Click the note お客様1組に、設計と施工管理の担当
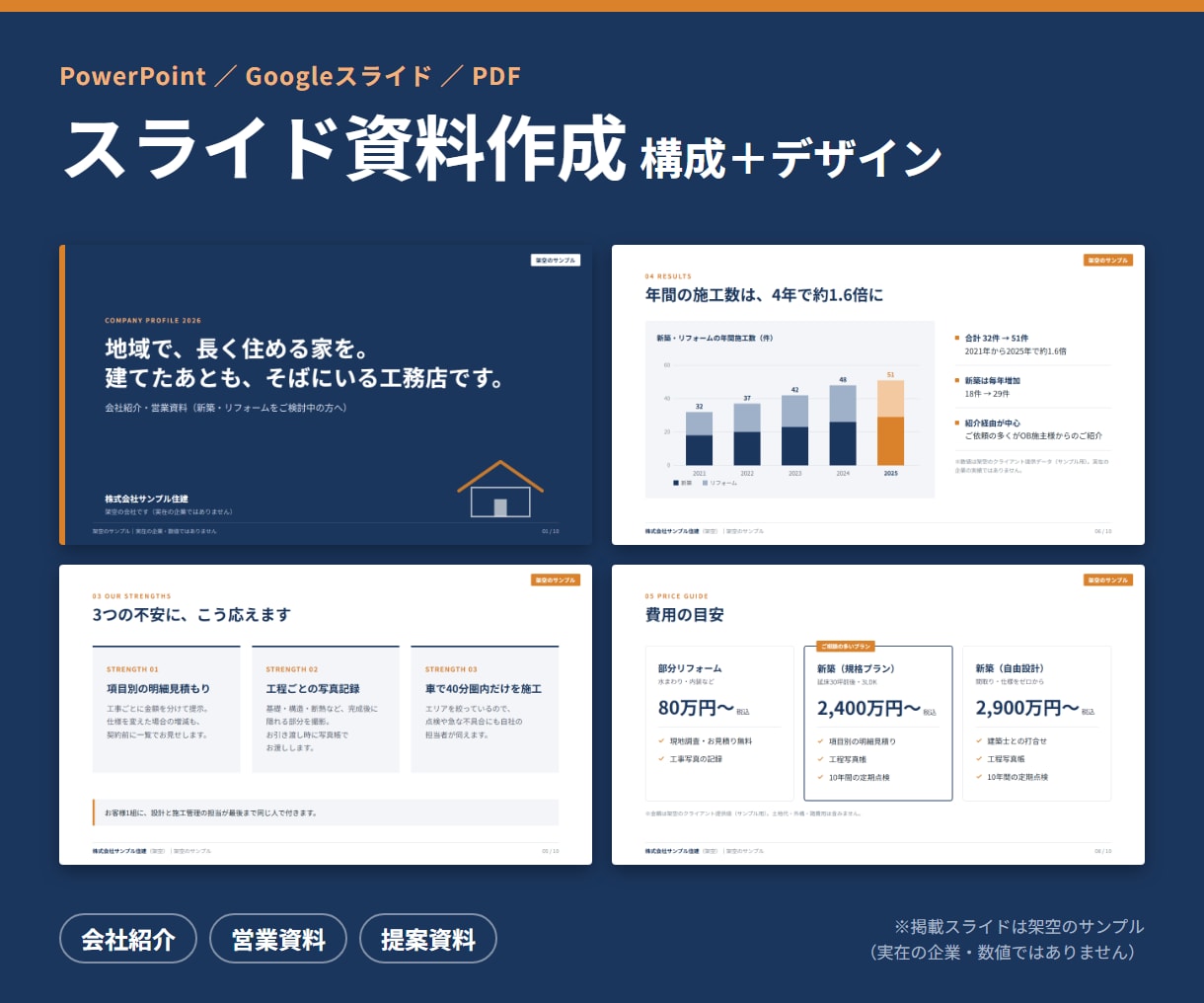 tap(210, 813)
